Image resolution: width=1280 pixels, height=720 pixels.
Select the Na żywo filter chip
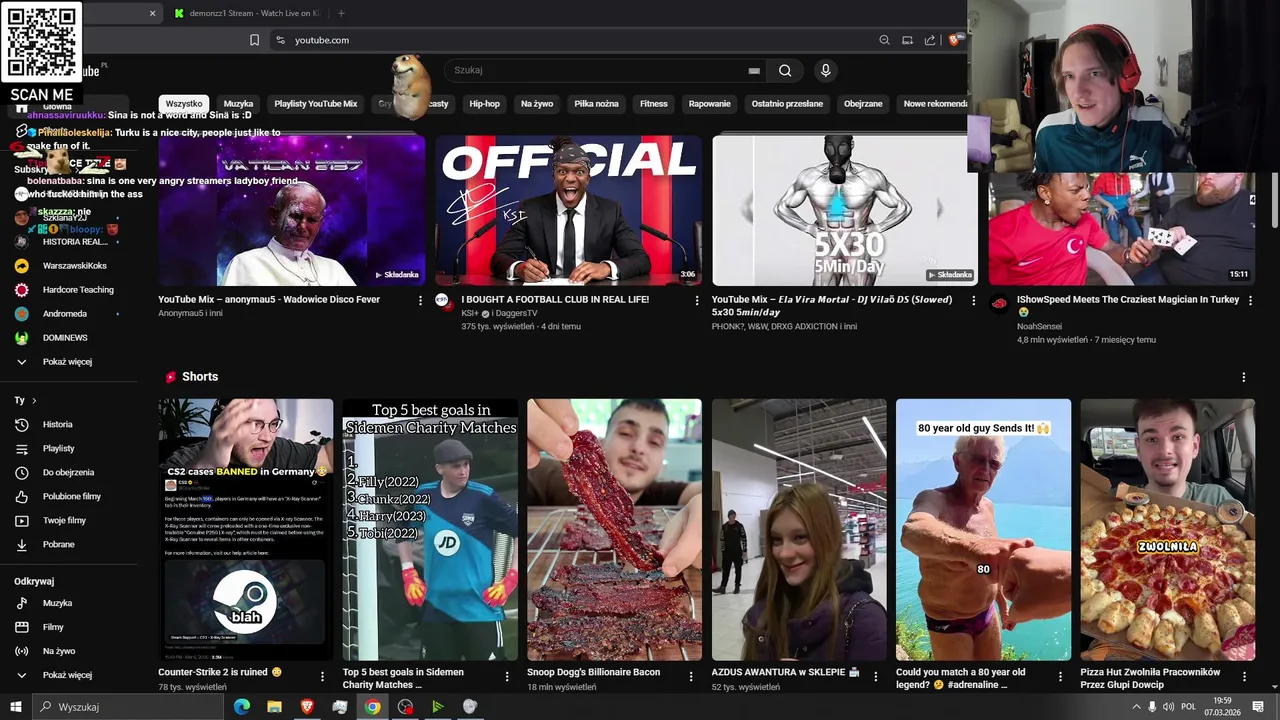[x=537, y=104]
